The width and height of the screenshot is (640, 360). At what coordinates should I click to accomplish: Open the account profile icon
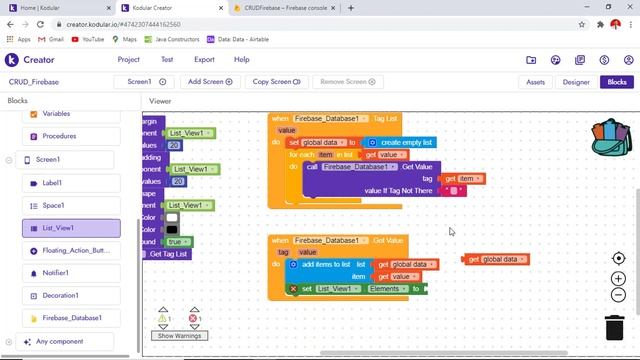point(629,60)
